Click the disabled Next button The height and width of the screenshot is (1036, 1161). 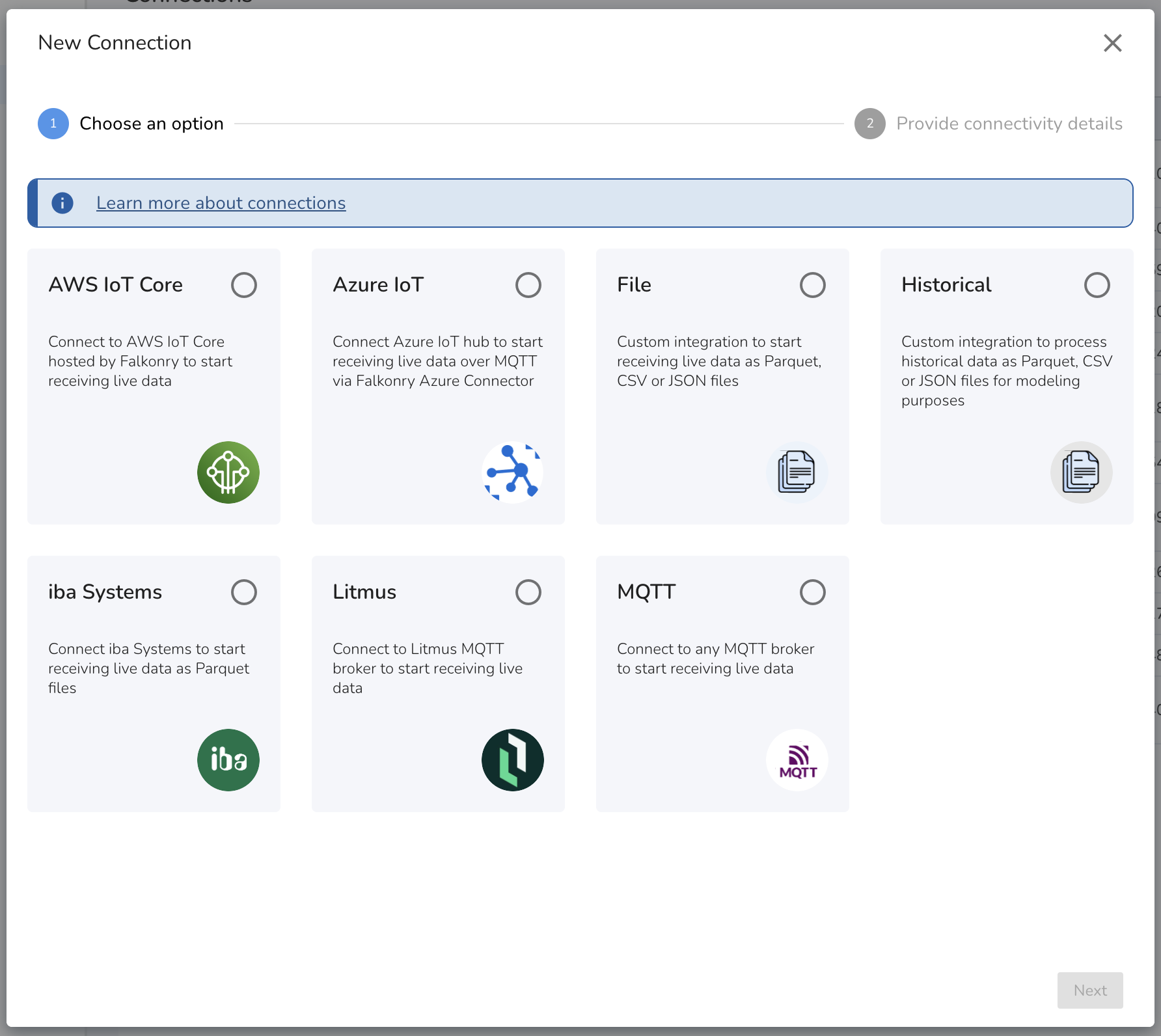pyautogui.click(x=1090, y=990)
